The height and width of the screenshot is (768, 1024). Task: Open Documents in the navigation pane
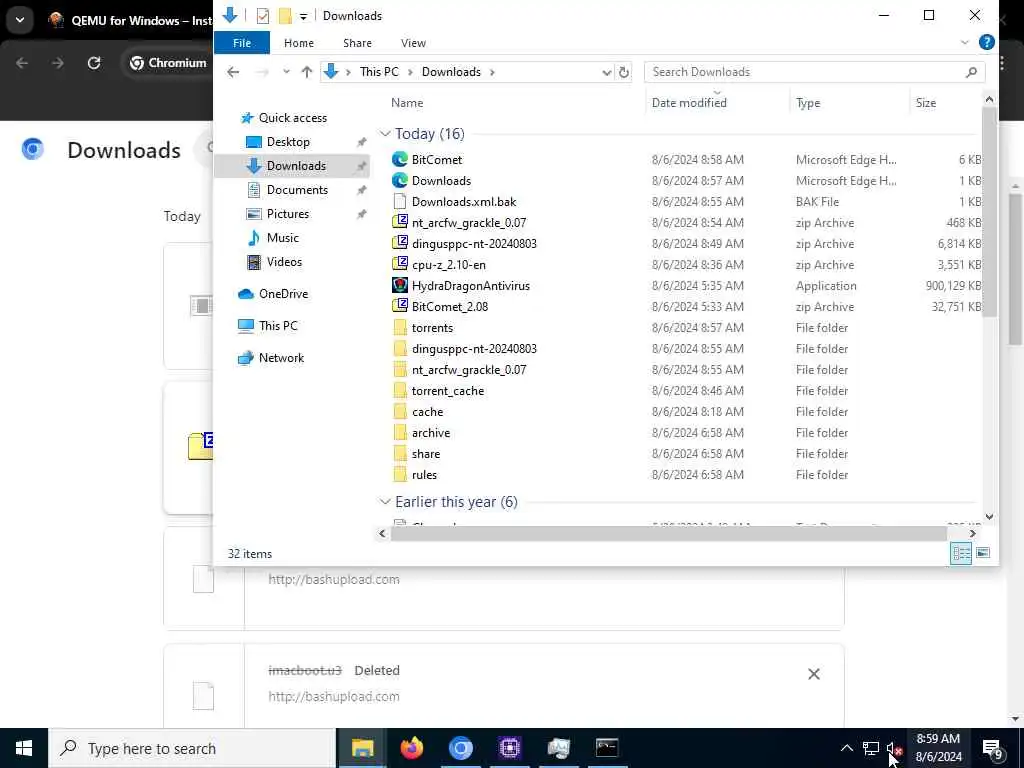coord(297,189)
